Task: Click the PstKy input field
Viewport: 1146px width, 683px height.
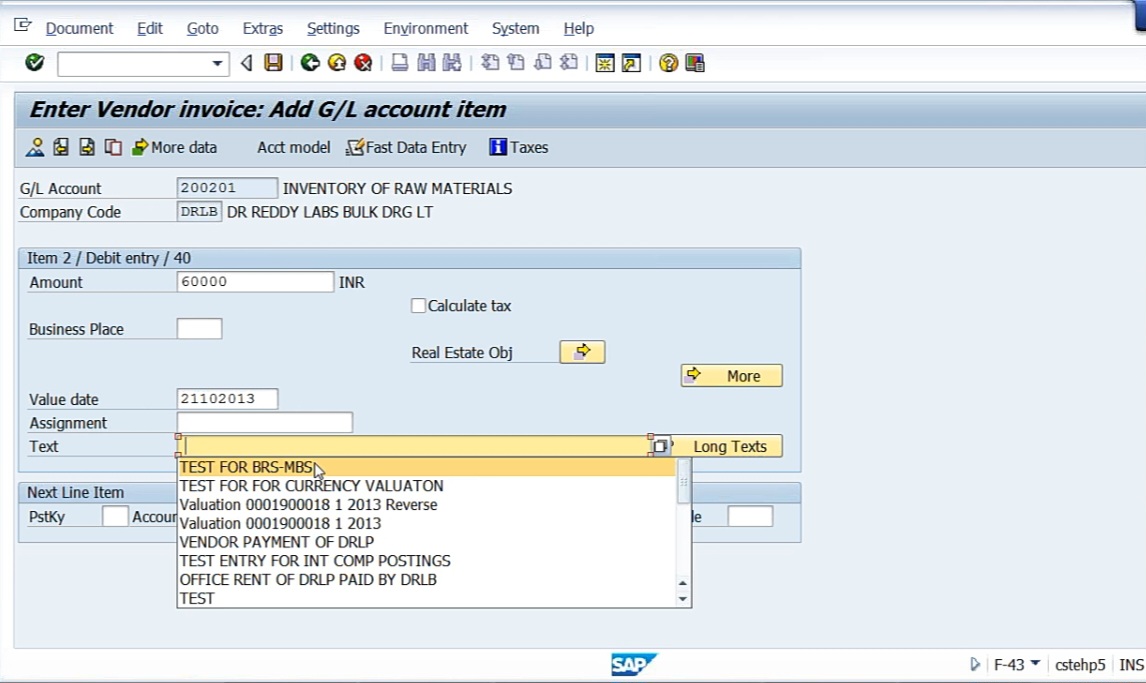Action: 115,516
